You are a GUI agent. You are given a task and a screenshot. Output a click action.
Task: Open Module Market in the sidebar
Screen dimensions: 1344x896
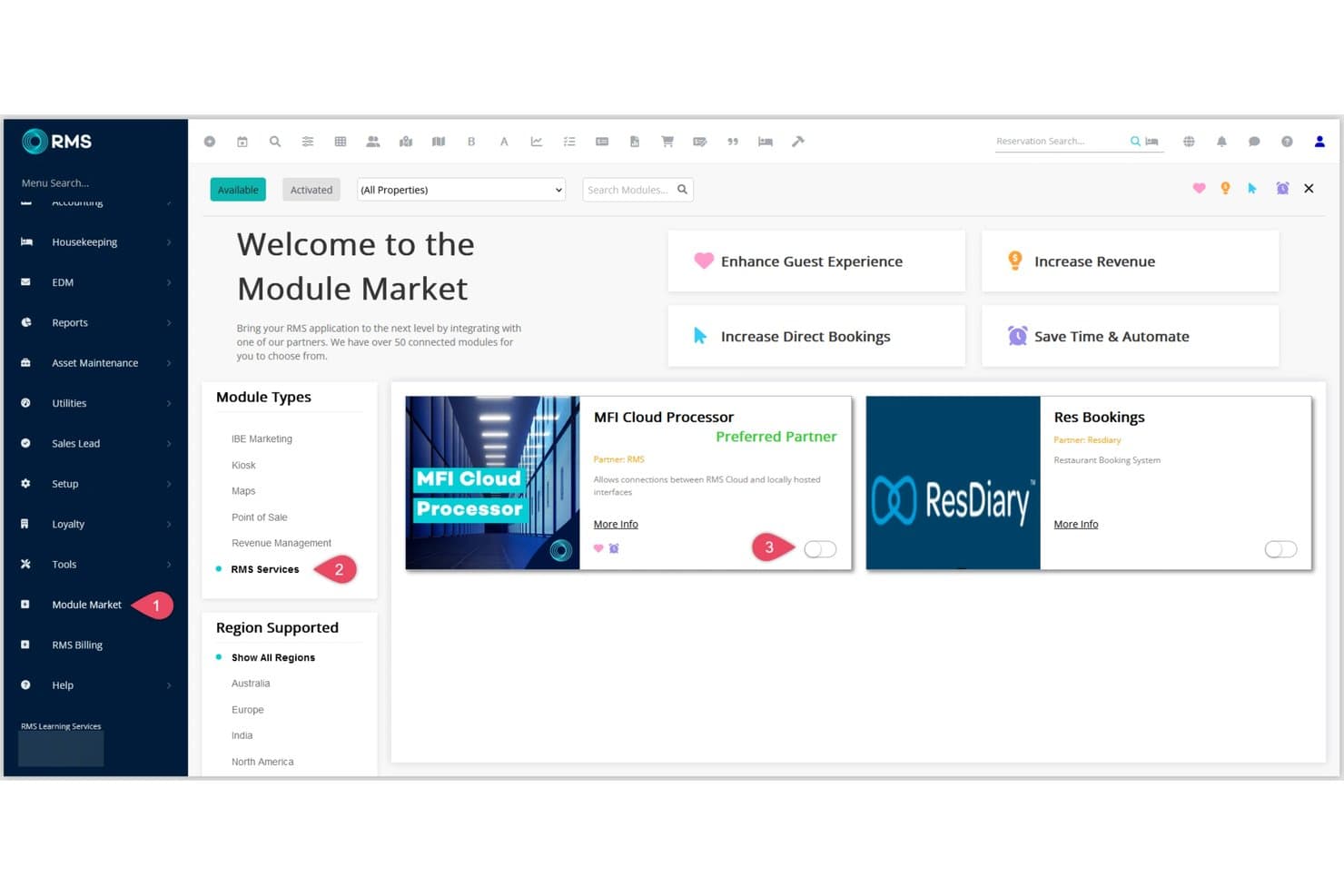coord(86,605)
